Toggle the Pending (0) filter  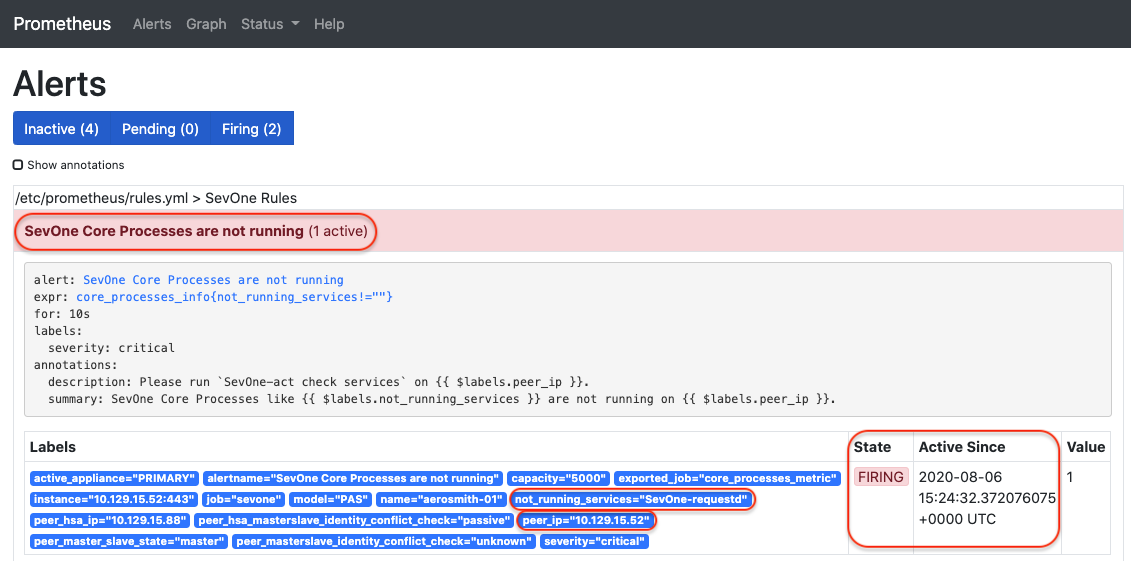[x=160, y=128]
